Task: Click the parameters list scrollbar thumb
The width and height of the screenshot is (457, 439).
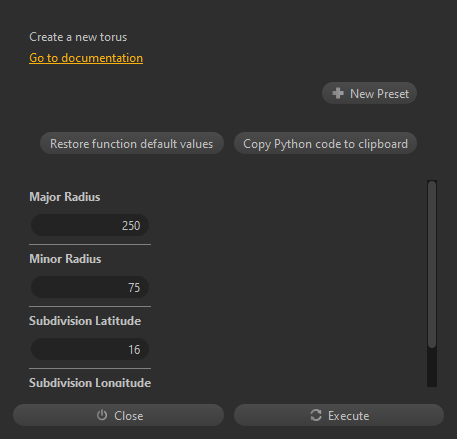Action: coord(432,264)
